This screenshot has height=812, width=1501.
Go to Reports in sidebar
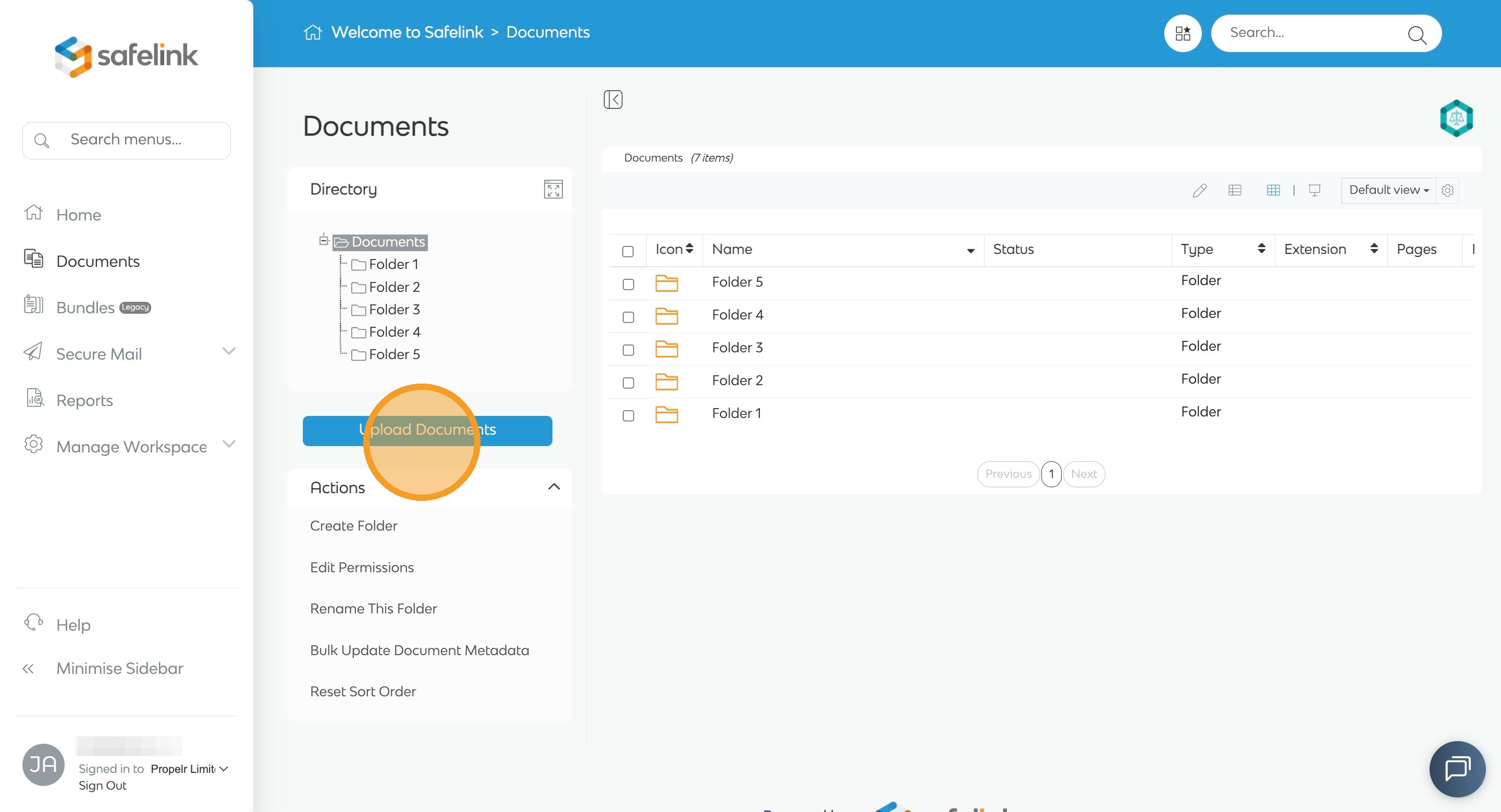84,400
